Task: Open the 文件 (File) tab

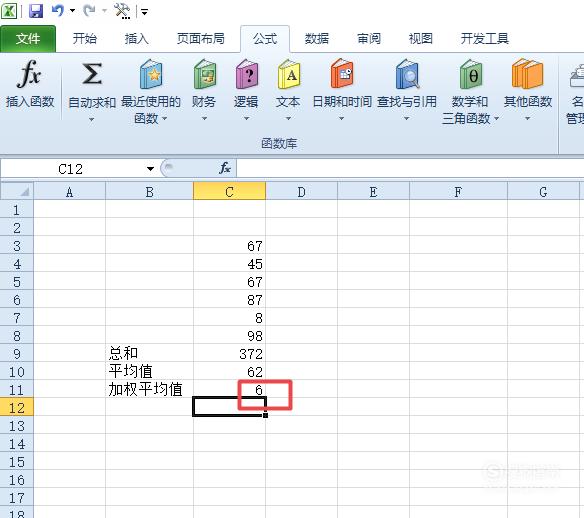Action: click(x=28, y=38)
